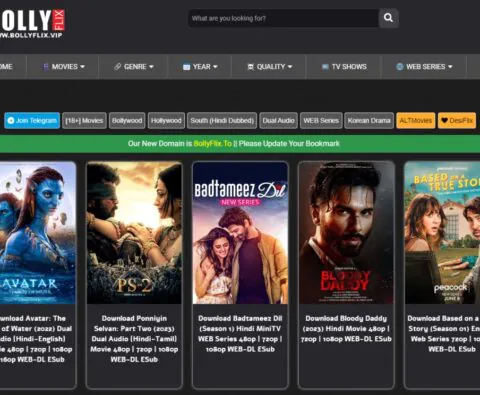The height and width of the screenshot is (395, 480).
Task: Open the DesiFlix button
Action: point(457,120)
